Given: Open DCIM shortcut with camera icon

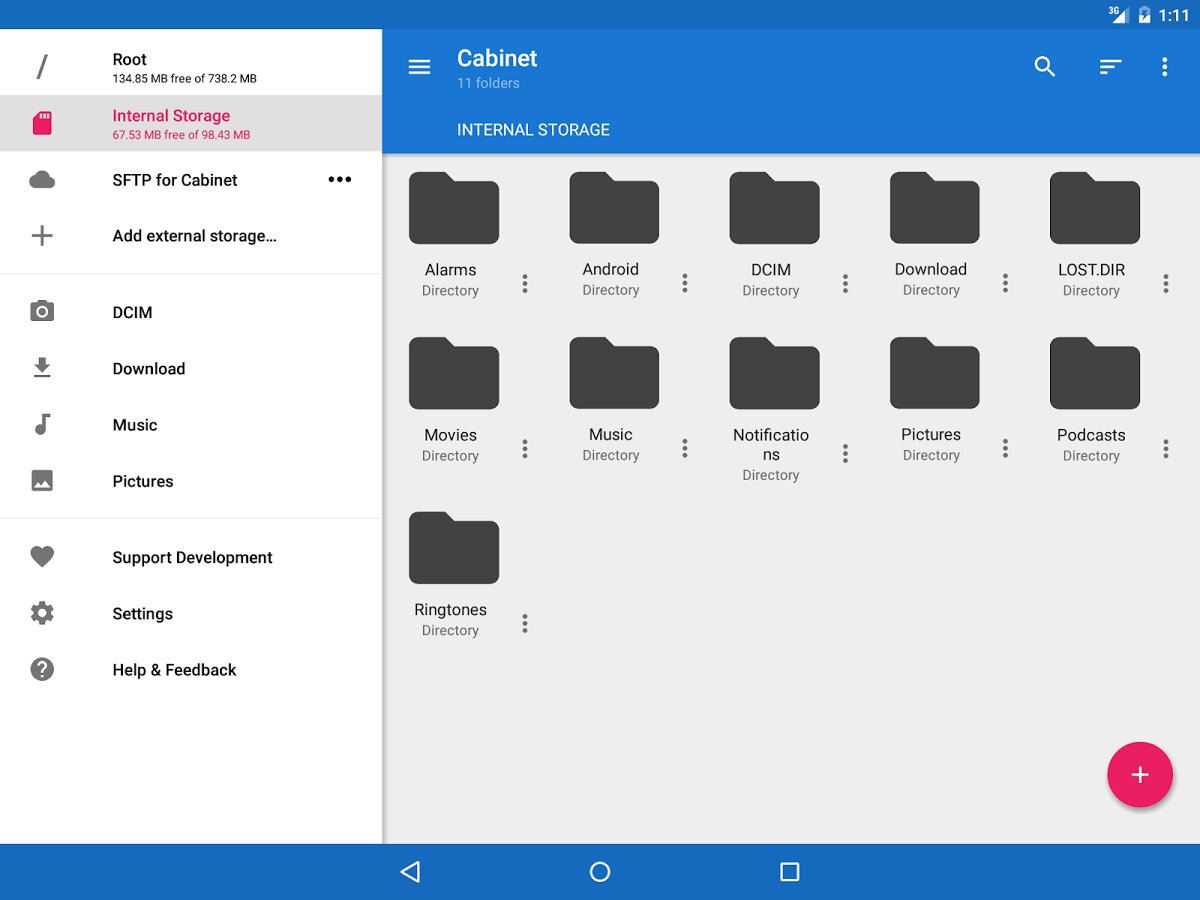Looking at the screenshot, I should 132,312.
